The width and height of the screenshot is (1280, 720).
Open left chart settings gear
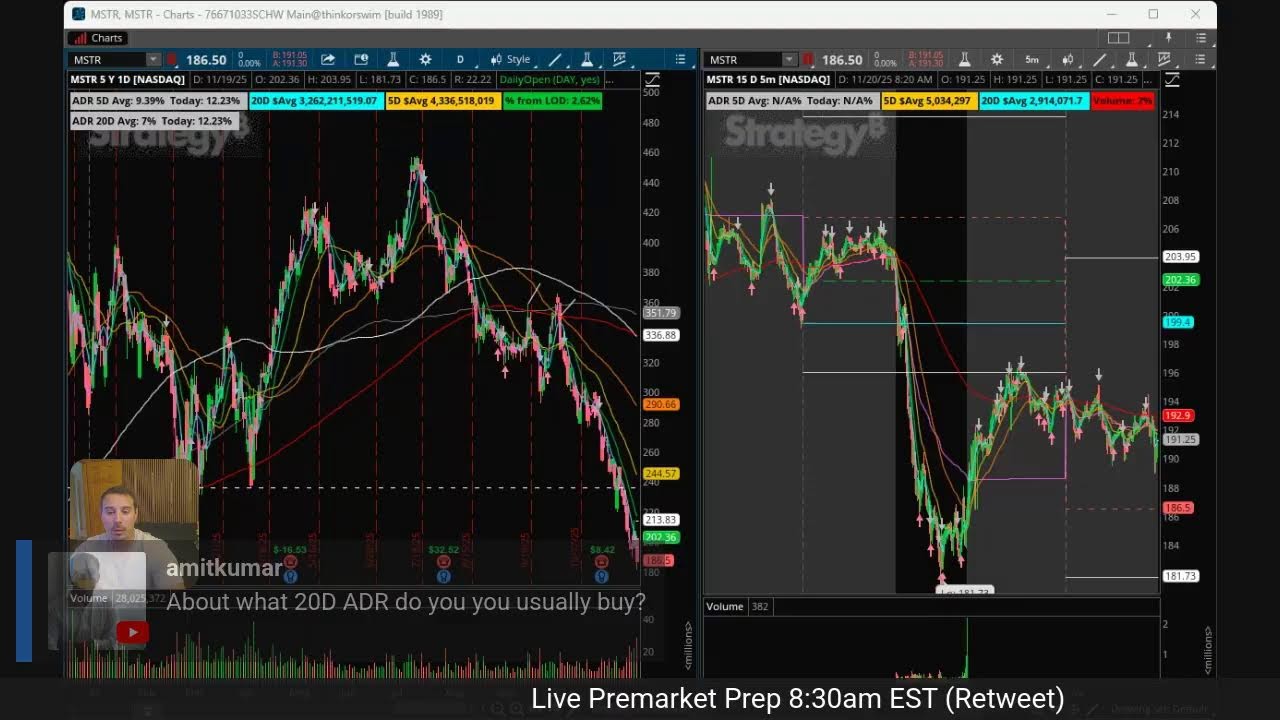(x=425, y=60)
